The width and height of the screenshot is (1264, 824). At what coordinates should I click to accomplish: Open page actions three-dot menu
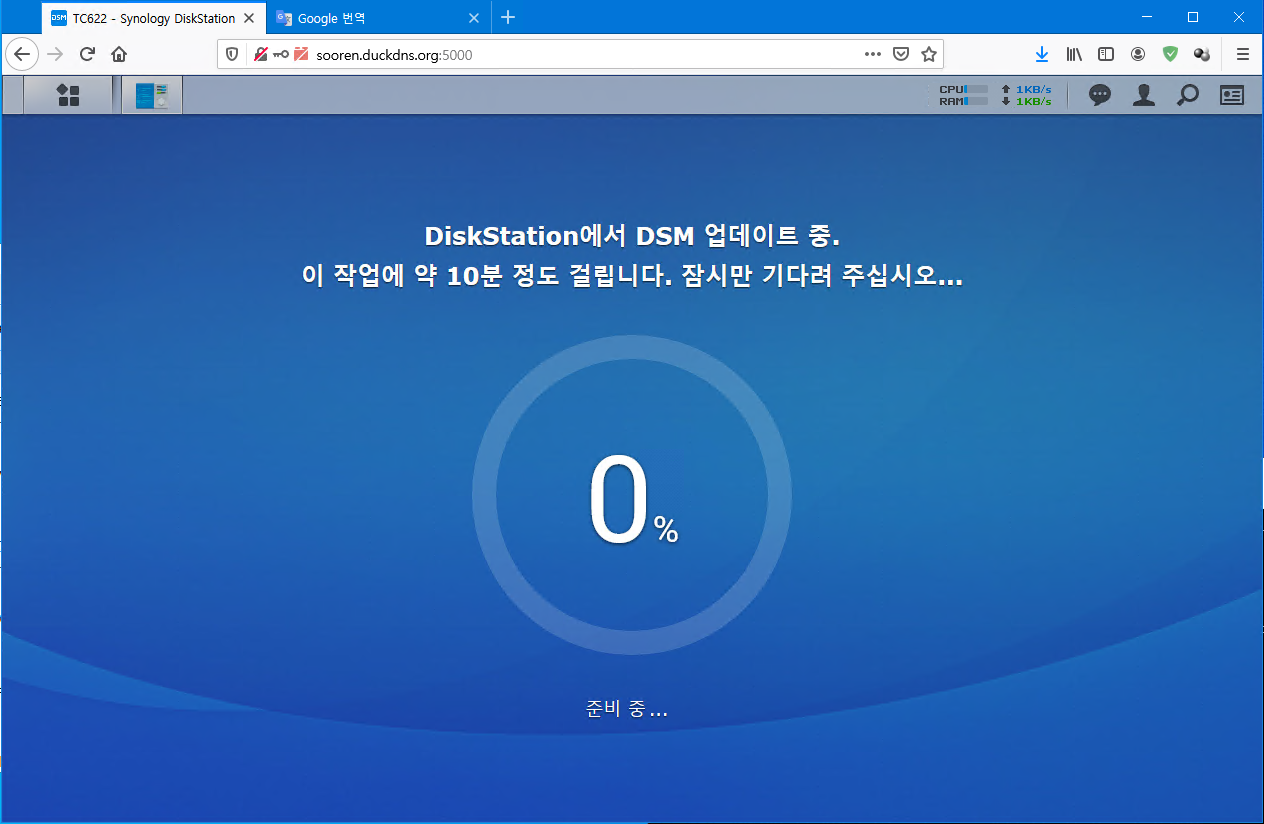click(x=873, y=54)
